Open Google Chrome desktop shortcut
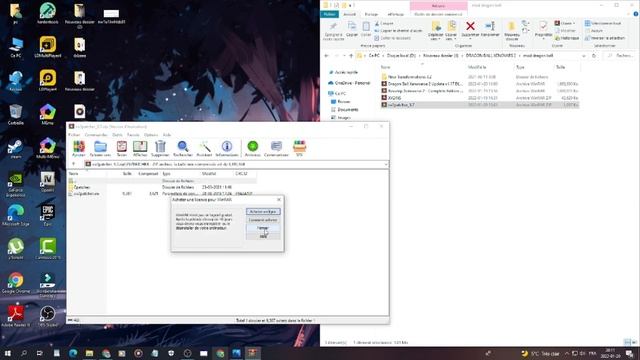 (x=16, y=282)
